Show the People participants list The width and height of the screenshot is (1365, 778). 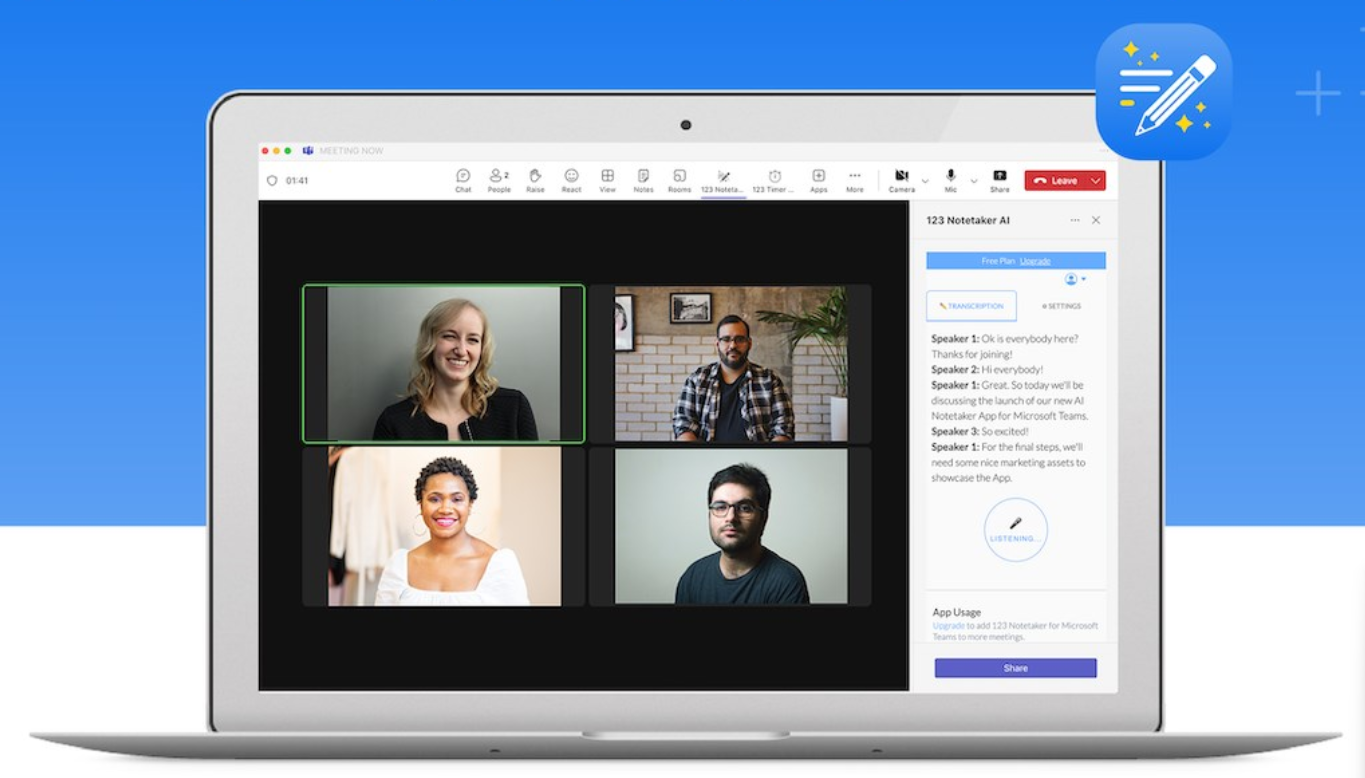499,180
